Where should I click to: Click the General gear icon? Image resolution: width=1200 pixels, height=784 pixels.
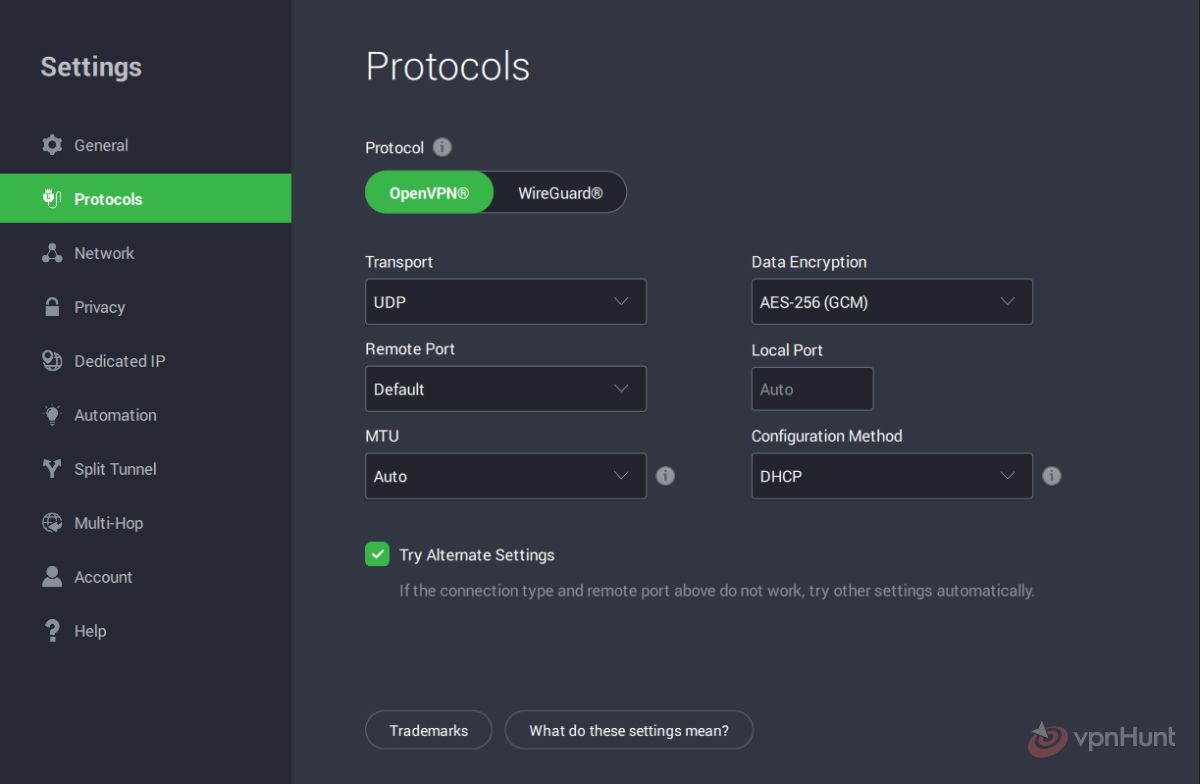click(x=52, y=145)
